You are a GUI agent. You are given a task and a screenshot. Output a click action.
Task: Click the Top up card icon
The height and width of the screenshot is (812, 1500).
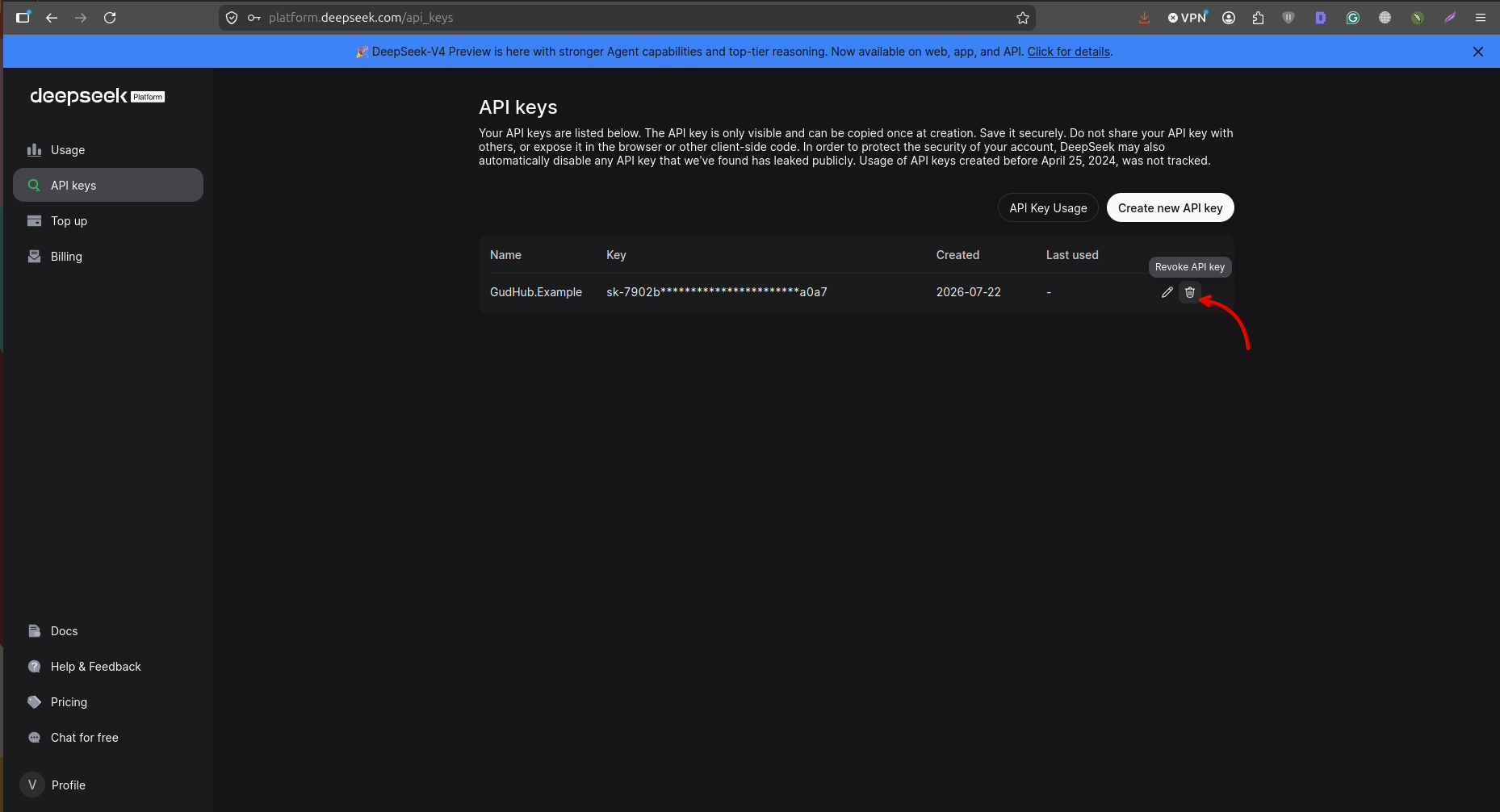(34, 221)
